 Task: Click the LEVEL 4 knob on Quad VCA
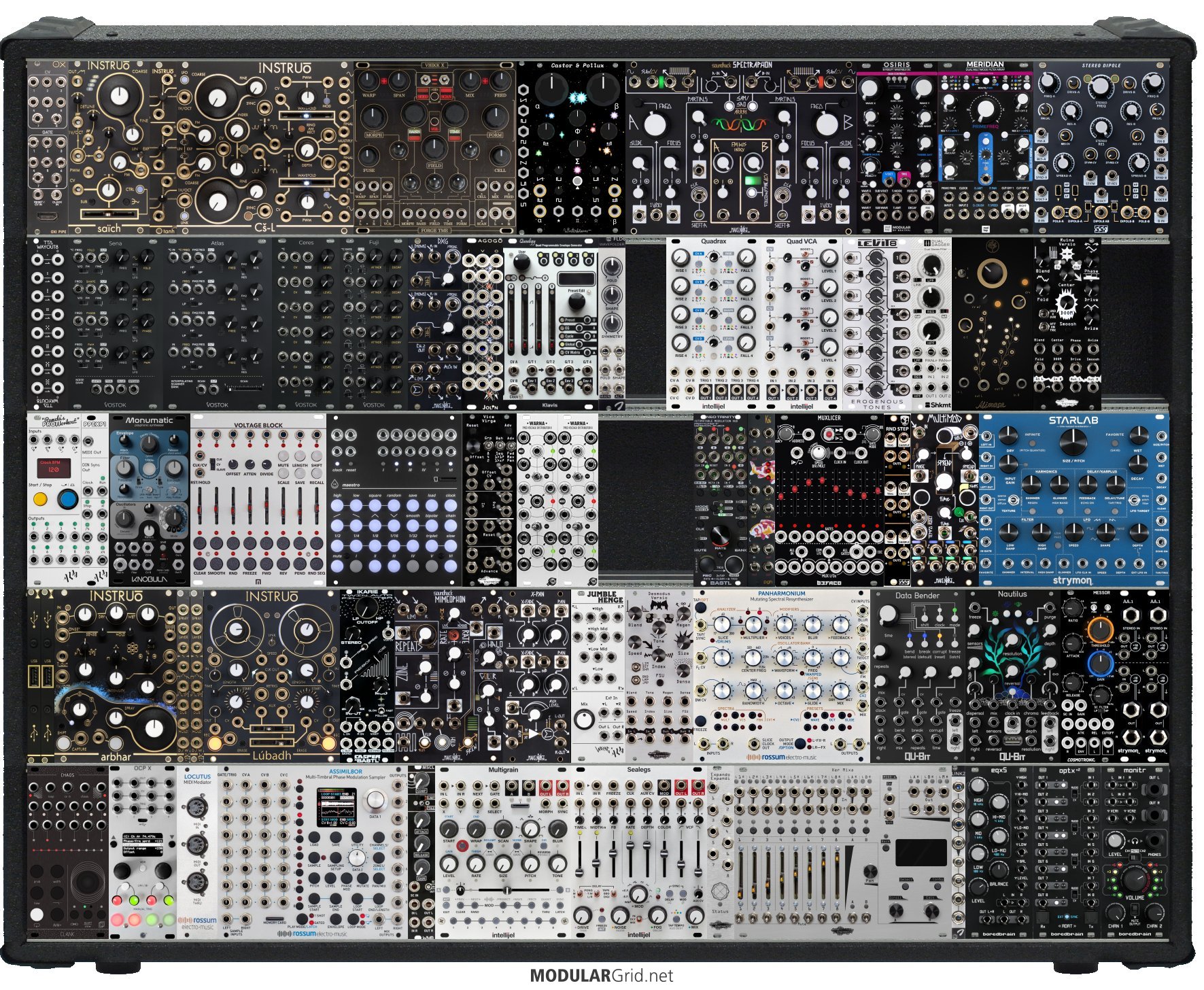click(829, 347)
